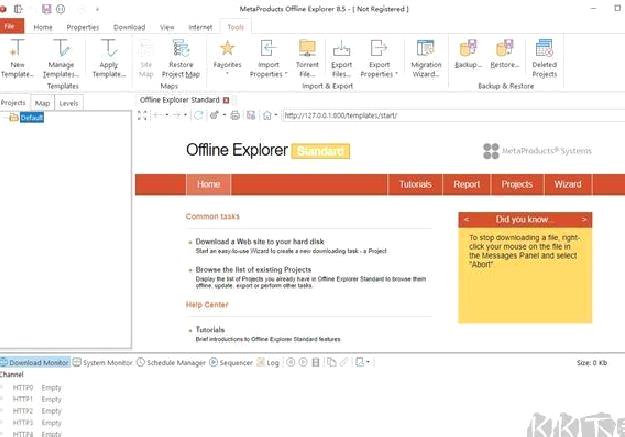Switch to the Download Monitor tab
The image size is (625, 437).
(x=35, y=362)
